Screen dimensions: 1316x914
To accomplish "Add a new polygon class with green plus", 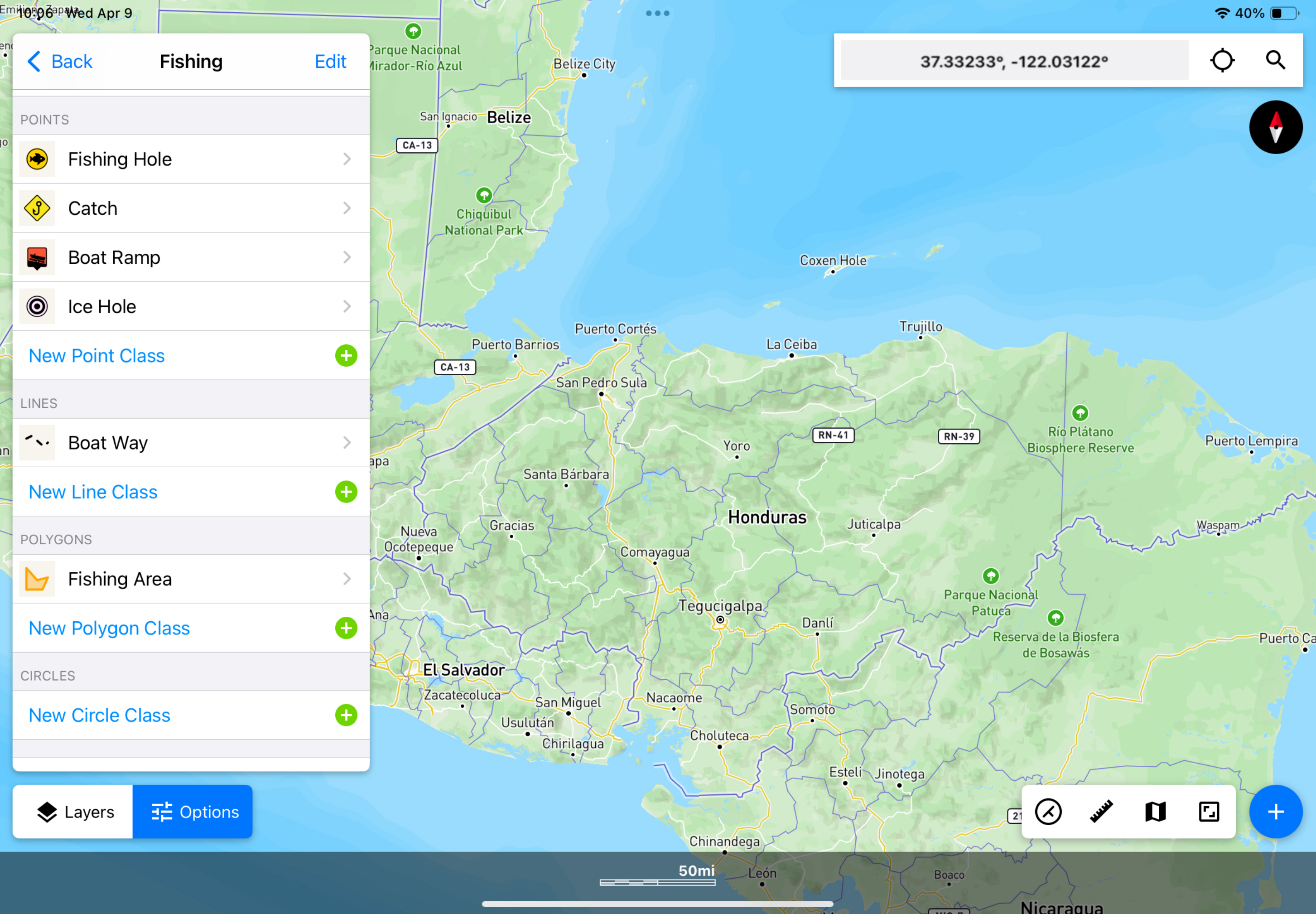I will [346, 628].
